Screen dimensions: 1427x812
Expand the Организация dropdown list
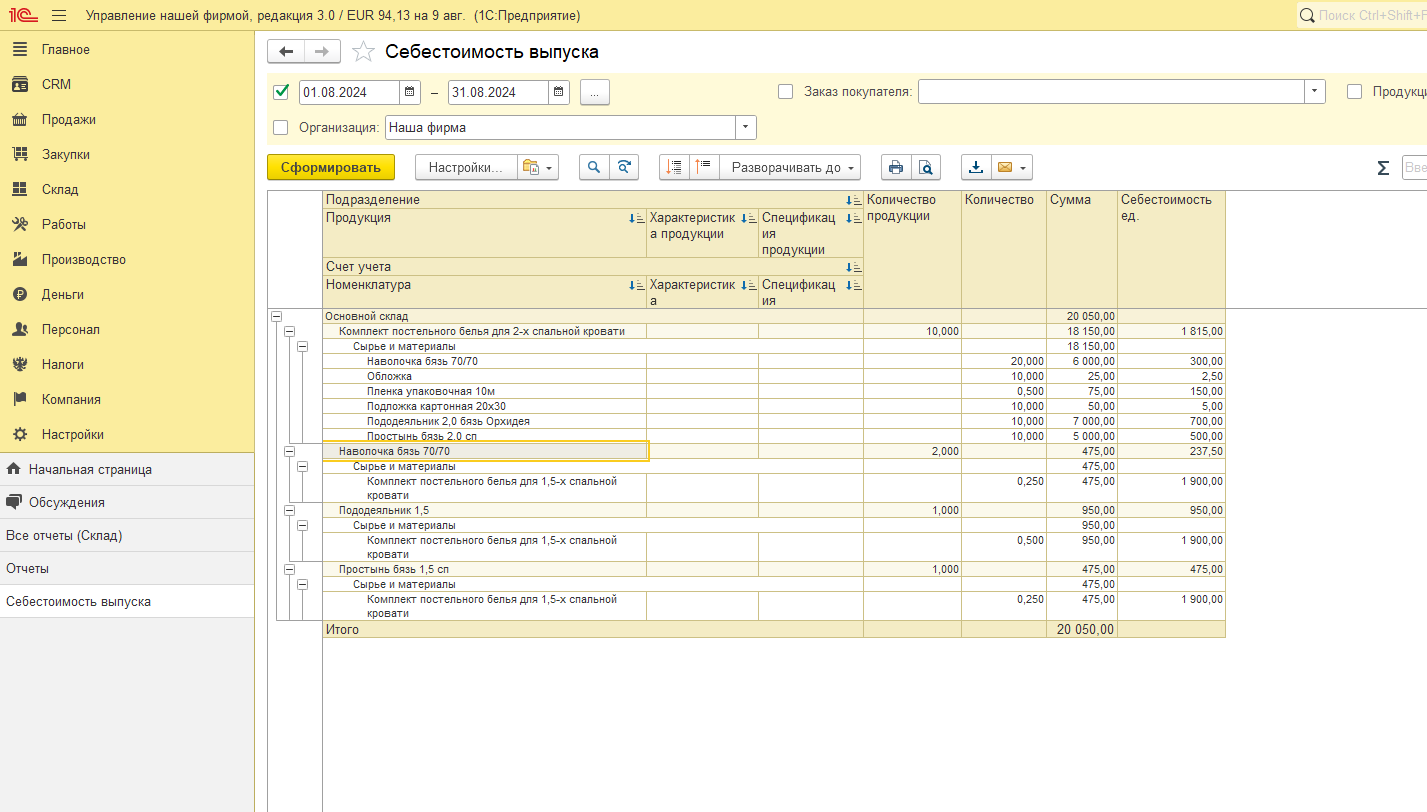click(x=746, y=128)
